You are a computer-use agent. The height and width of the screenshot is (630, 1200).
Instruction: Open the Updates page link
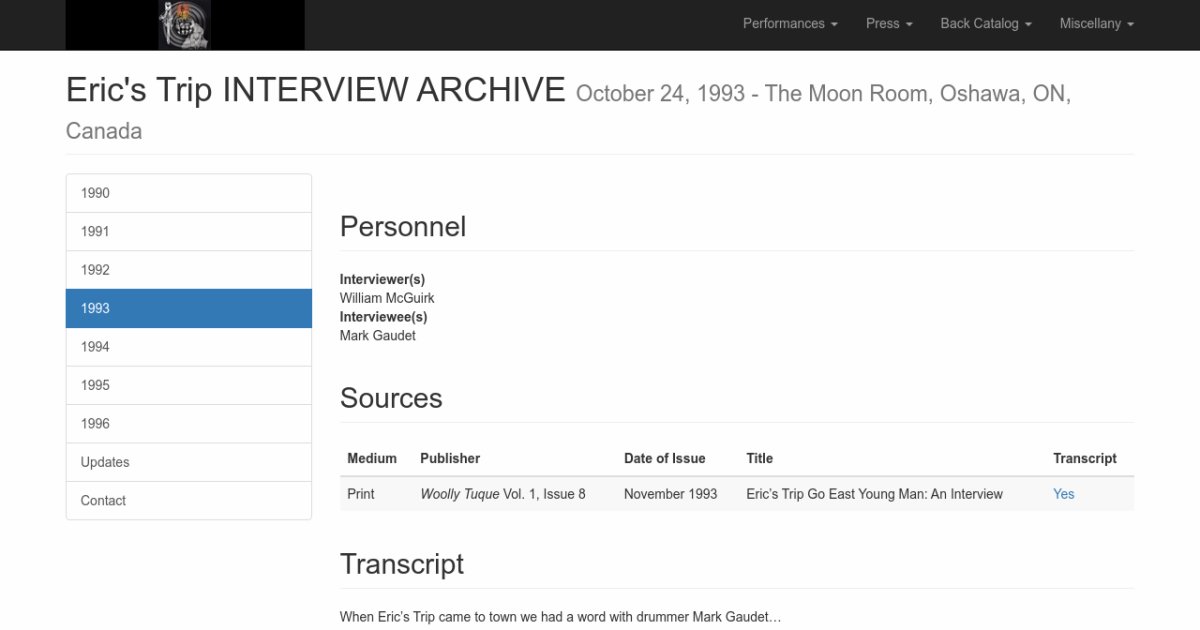click(188, 462)
